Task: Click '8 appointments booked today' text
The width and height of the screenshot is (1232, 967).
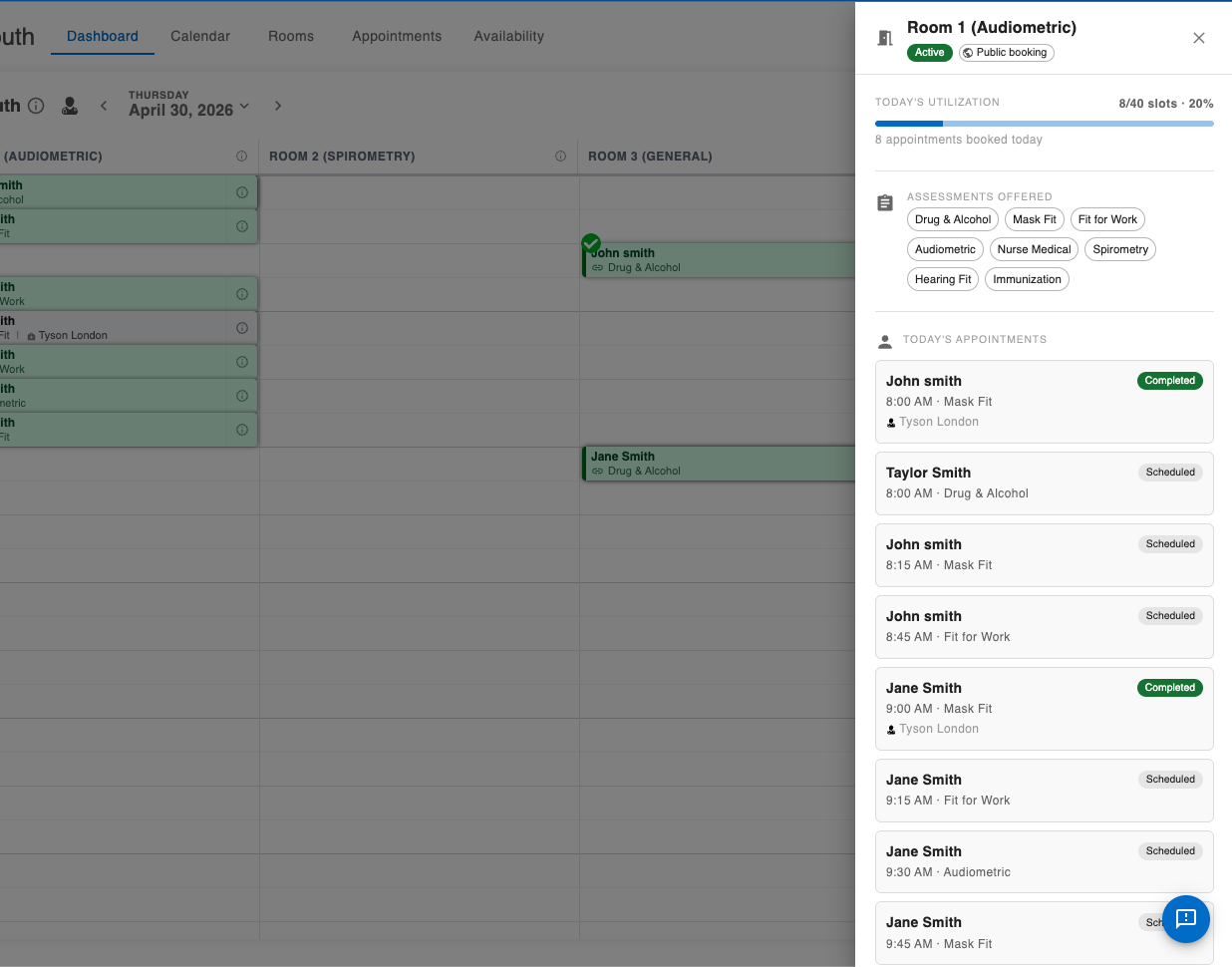Action: (959, 140)
